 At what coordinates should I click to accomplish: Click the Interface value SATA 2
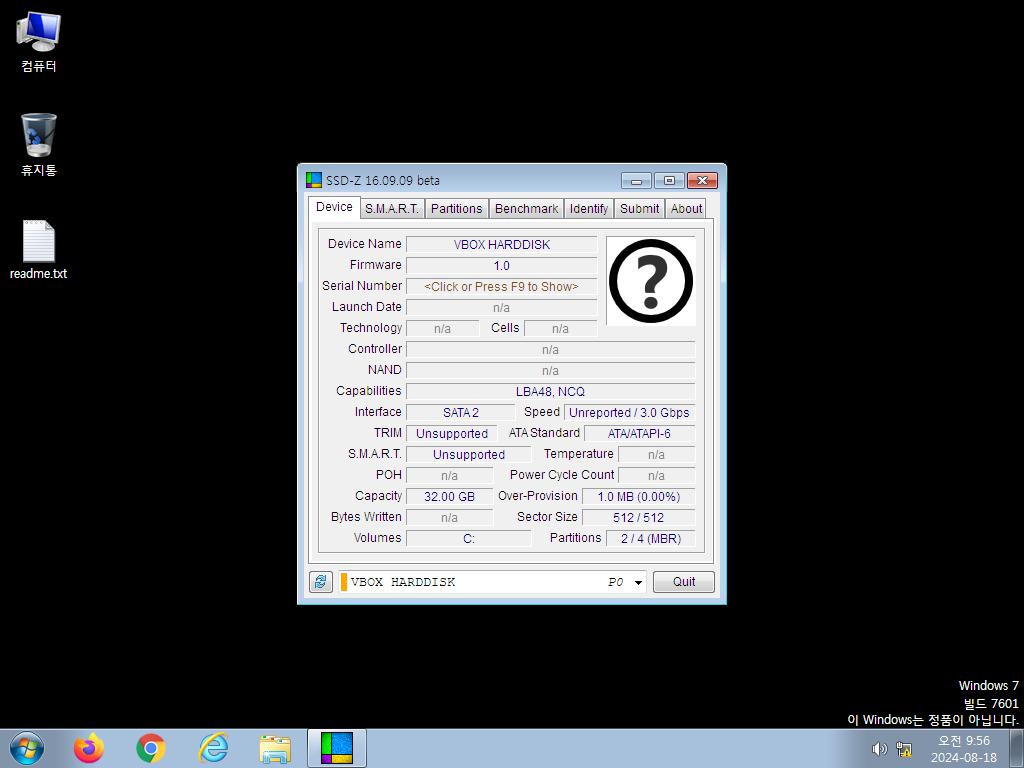click(460, 413)
